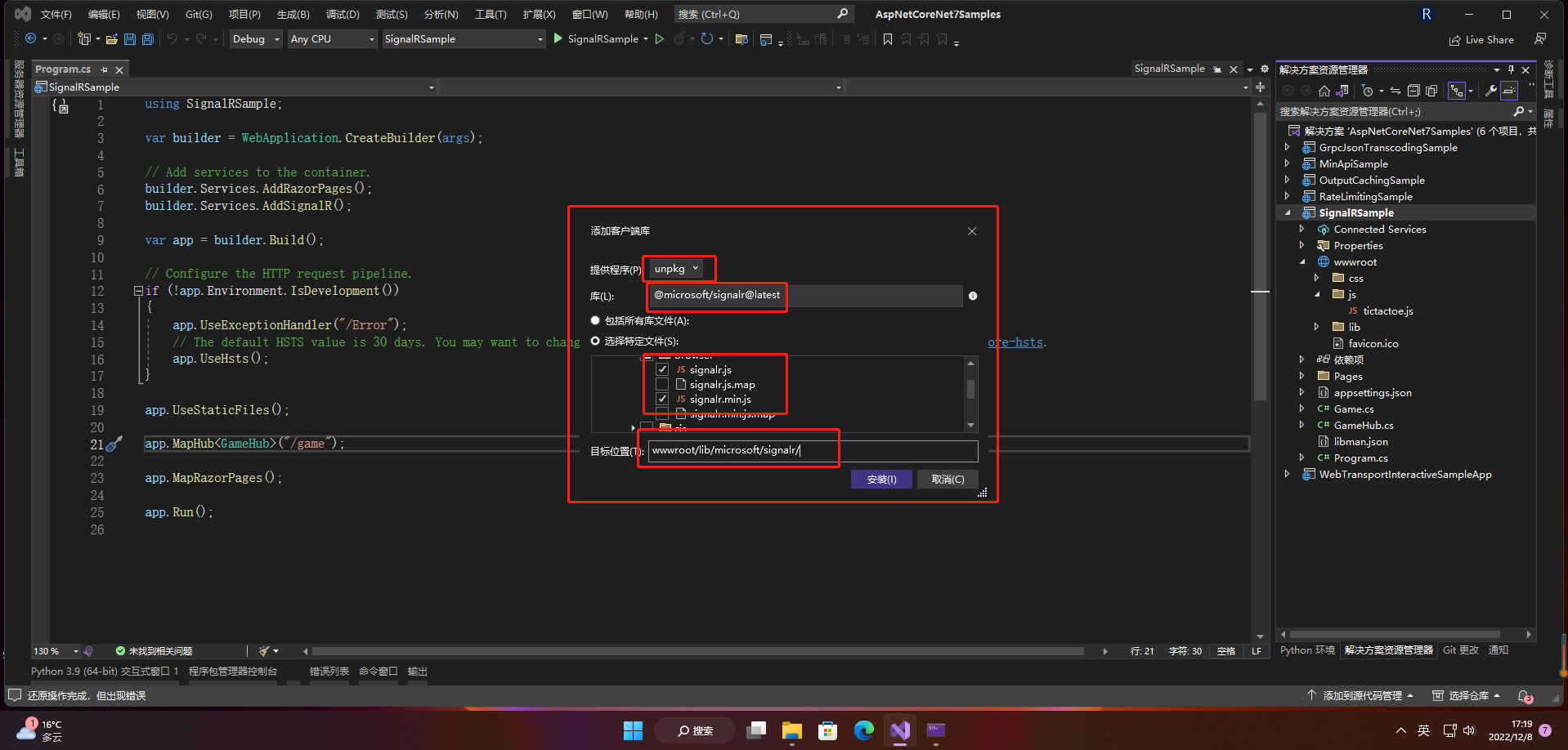Click 添加到源代码管理 in status bar
The height and width of the screenshot is (750, 1568).
point(1361,696)
